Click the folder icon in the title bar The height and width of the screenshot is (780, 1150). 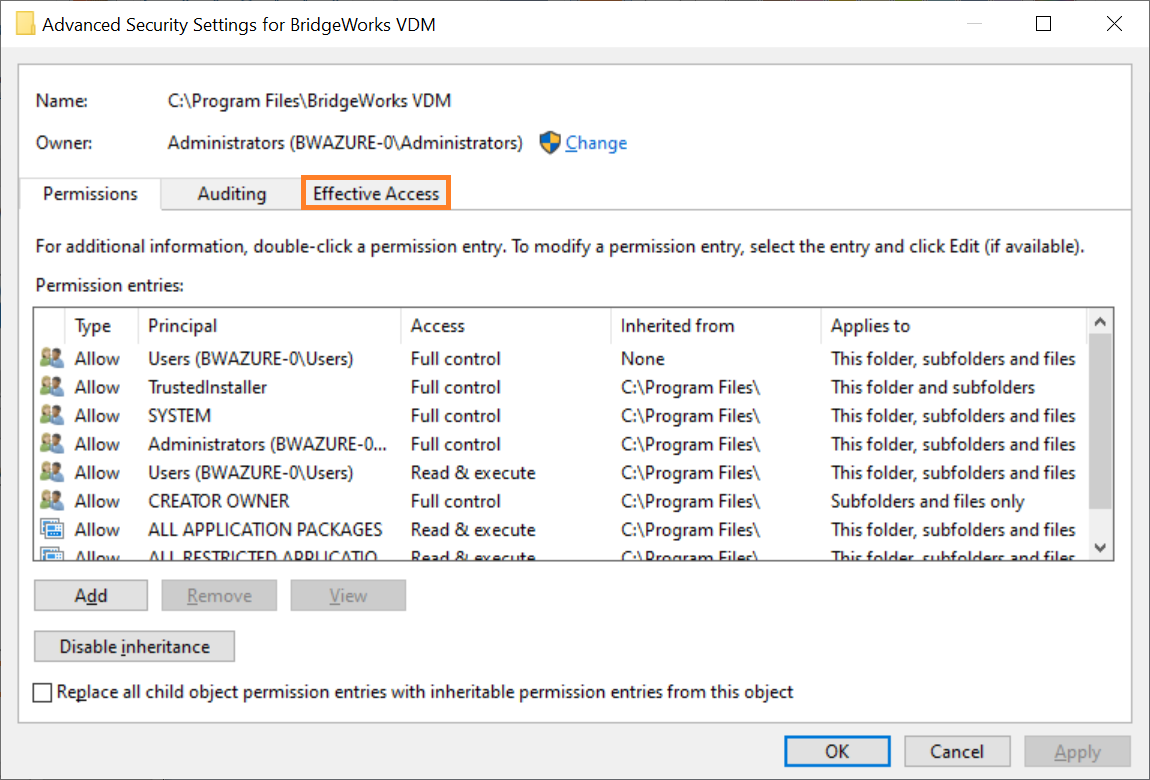[26, 24]
